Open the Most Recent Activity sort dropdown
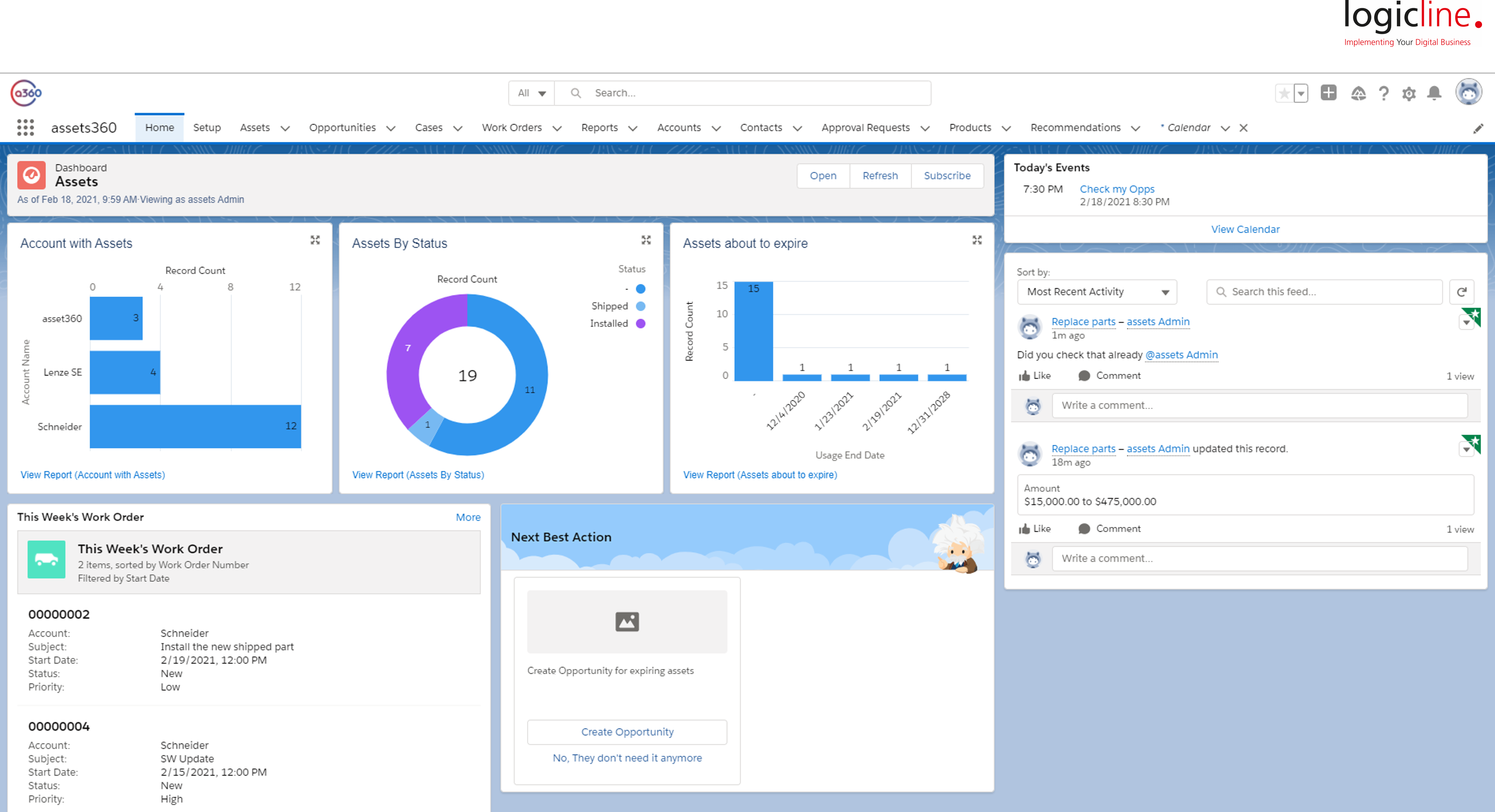The width and height of the screenshot is (1495, 812). (1097, 292)
